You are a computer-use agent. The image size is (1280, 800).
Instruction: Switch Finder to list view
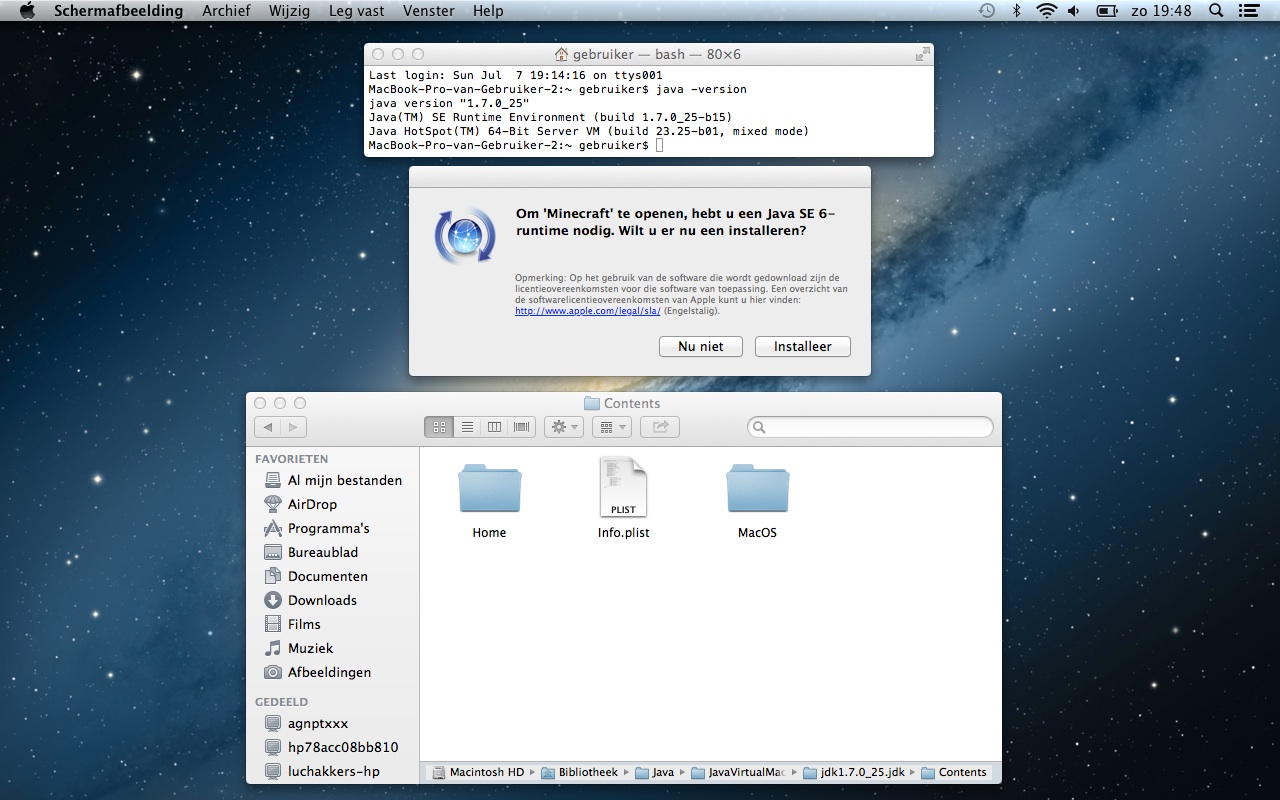(467, 427)
